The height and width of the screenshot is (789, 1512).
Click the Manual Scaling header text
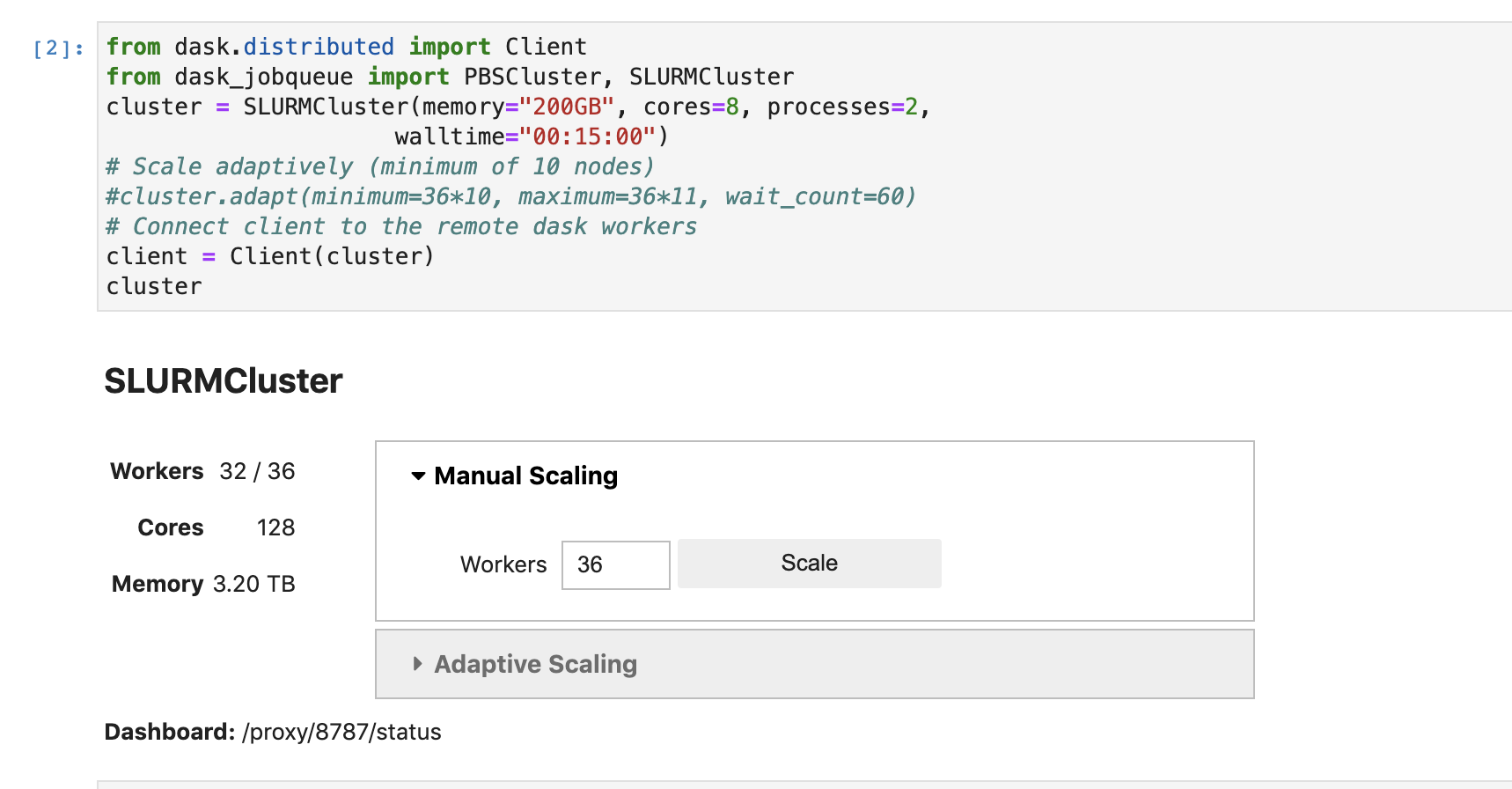pyautogui.click(x=526, y=476)
